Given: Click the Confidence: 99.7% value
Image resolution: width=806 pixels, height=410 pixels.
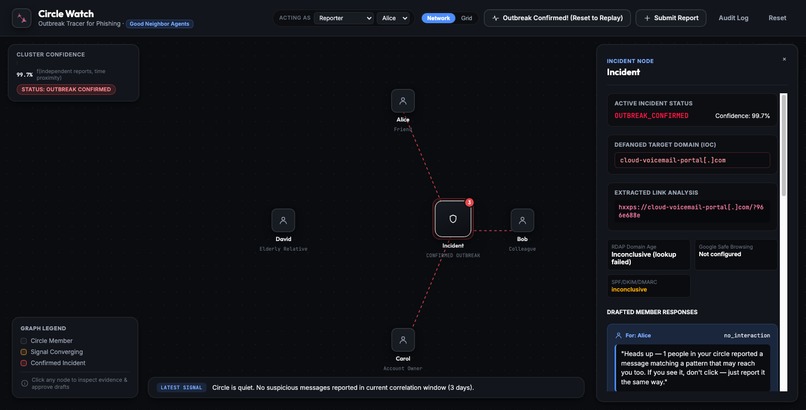Looking at the screenshot, I should [x=742, y=116].
